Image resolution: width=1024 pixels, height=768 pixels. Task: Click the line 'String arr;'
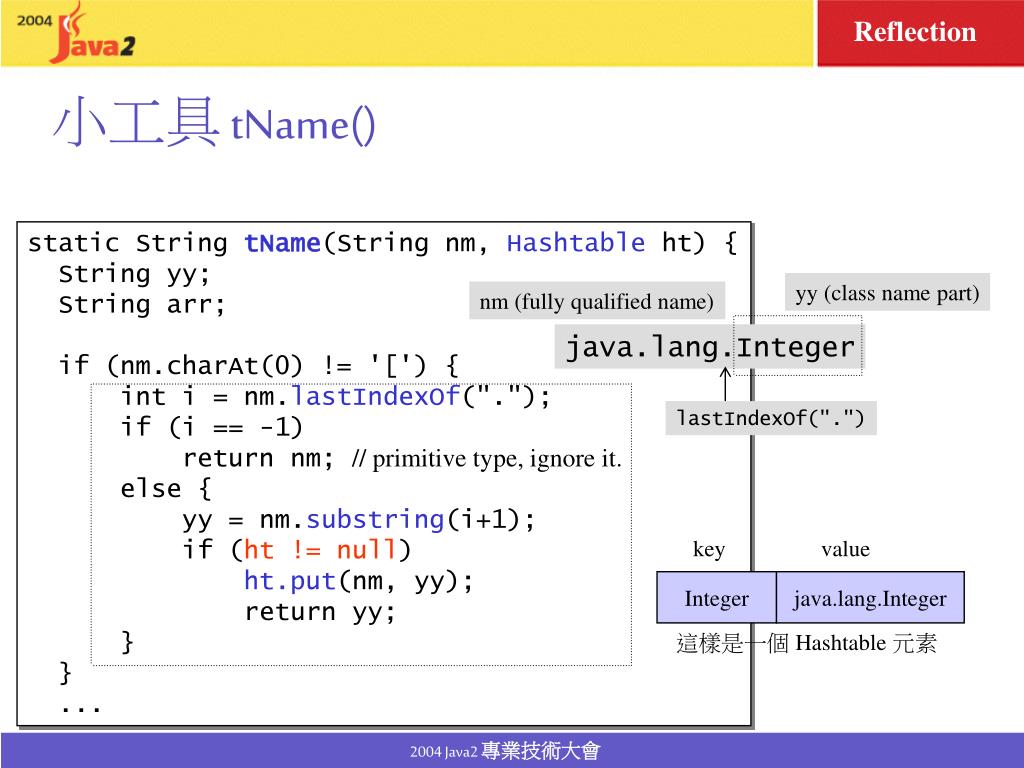point(142,305)
